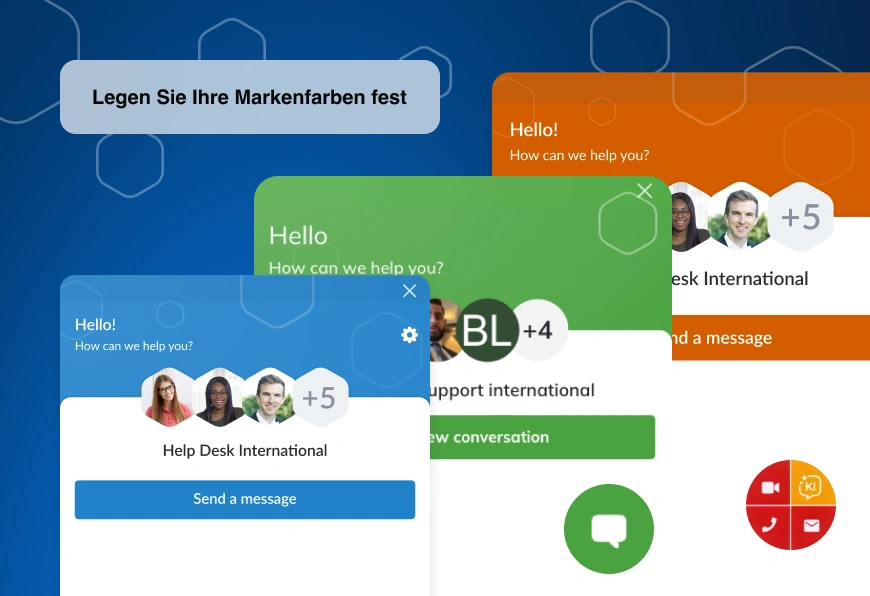This screenshot has width=870, height=596.
Task: Click green New conversation button
Action: [x=542, y=437]
